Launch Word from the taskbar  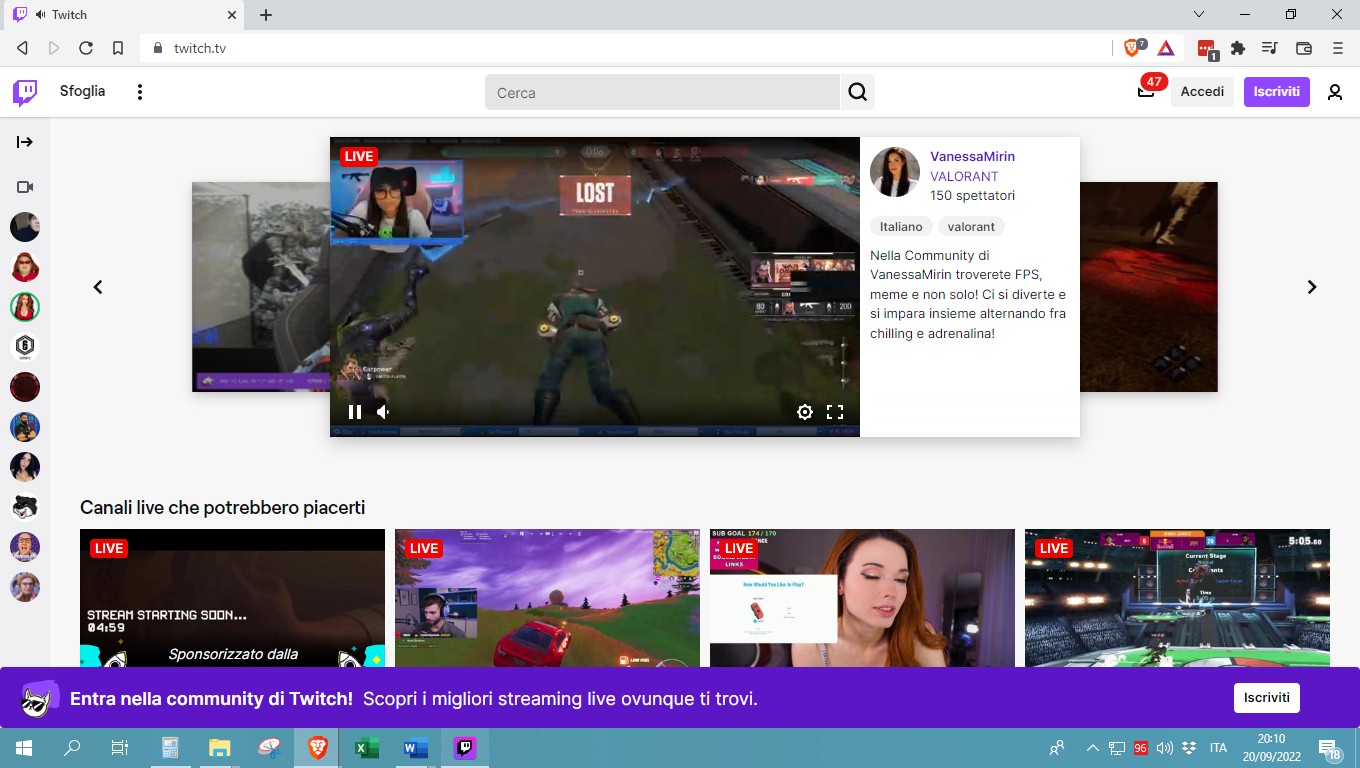415,748
